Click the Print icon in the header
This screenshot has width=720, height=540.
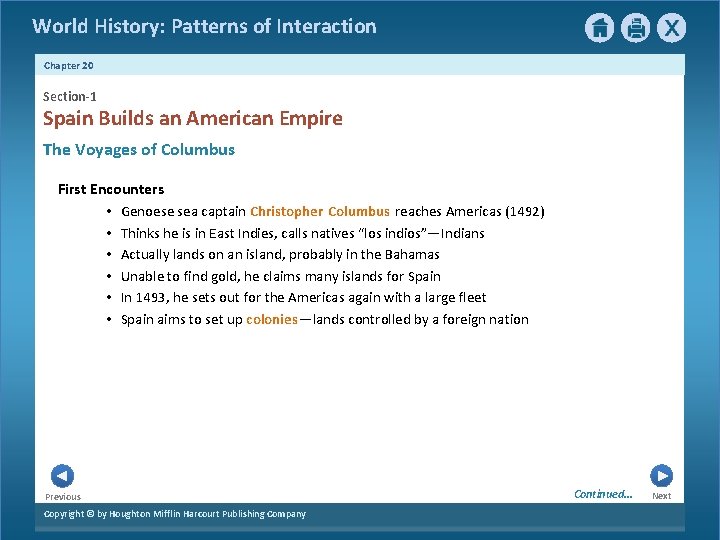[636, 28]
